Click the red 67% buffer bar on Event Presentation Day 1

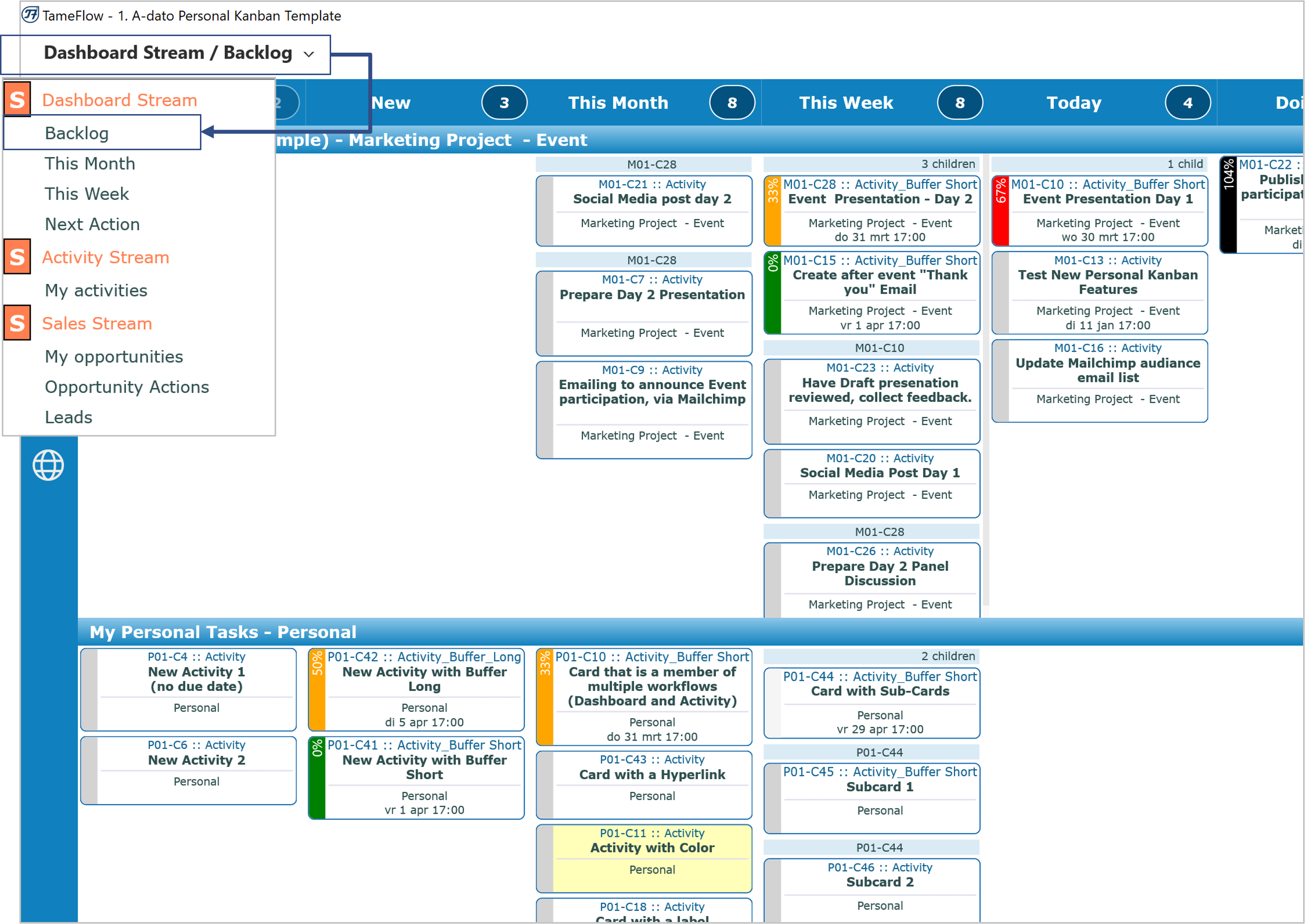[1001, 211]
